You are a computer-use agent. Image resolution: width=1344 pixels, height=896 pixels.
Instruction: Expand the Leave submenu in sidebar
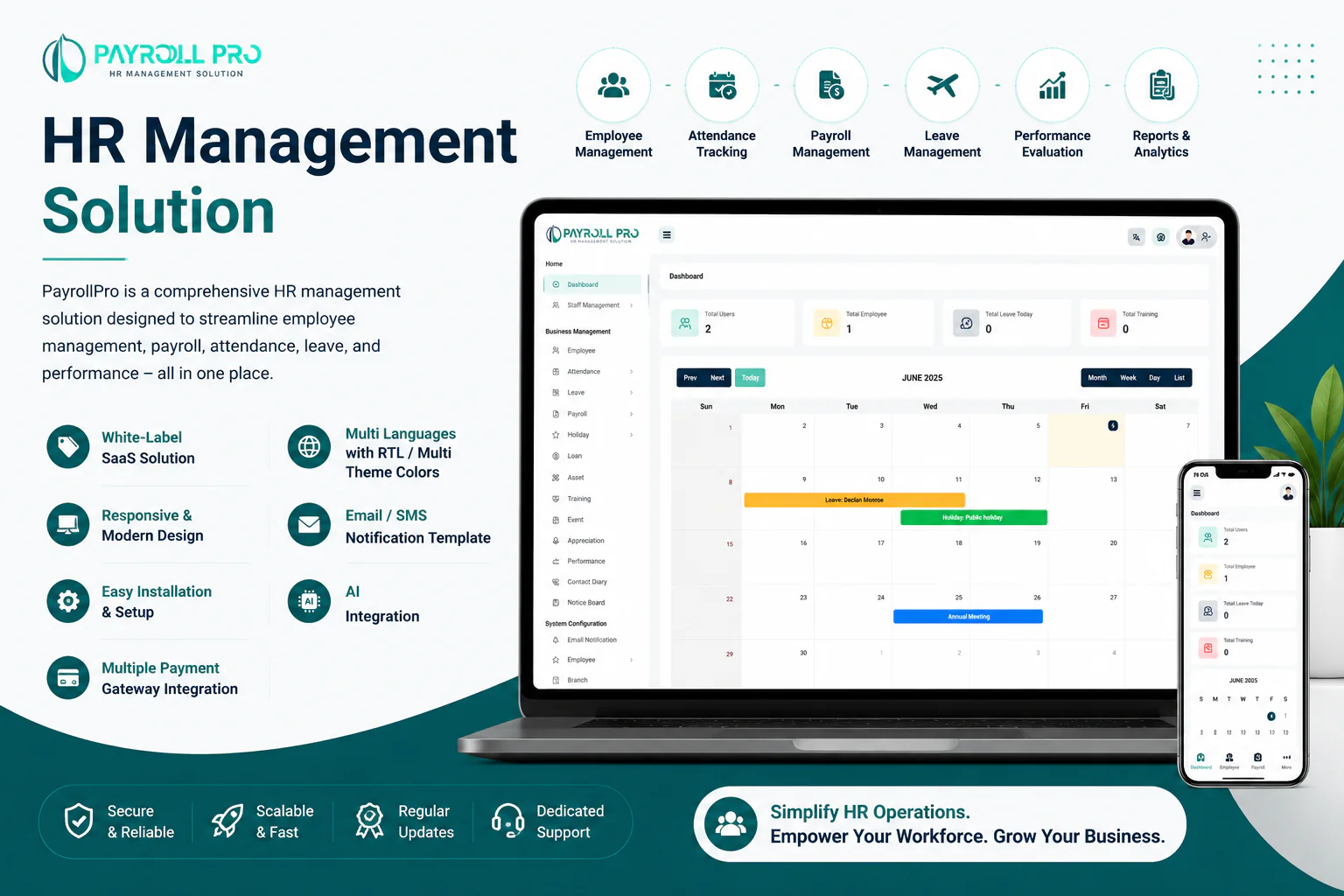[x=593, y=393]
